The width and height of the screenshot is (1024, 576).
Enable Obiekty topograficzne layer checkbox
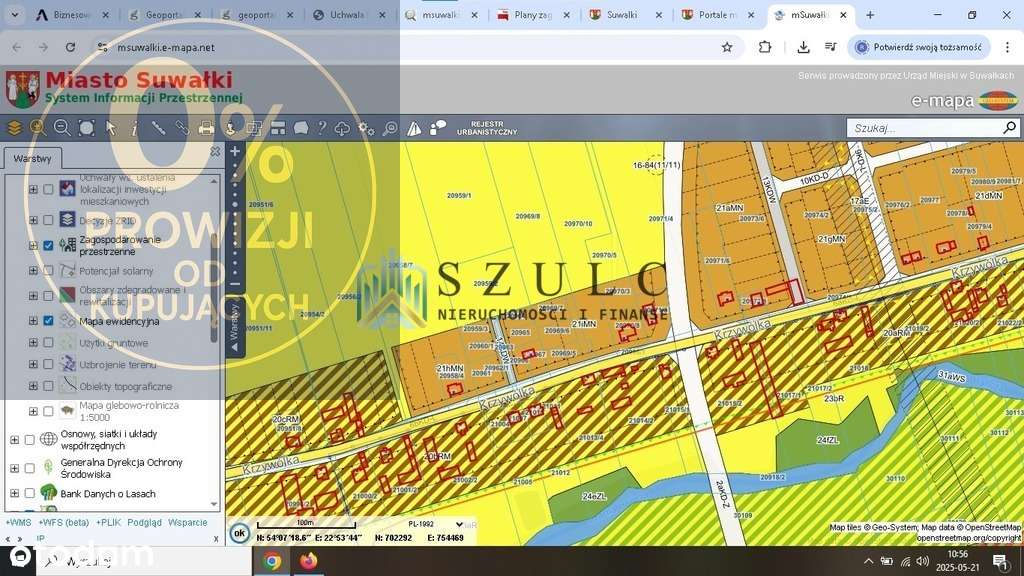pyautogui.click(x=48, y=386)
